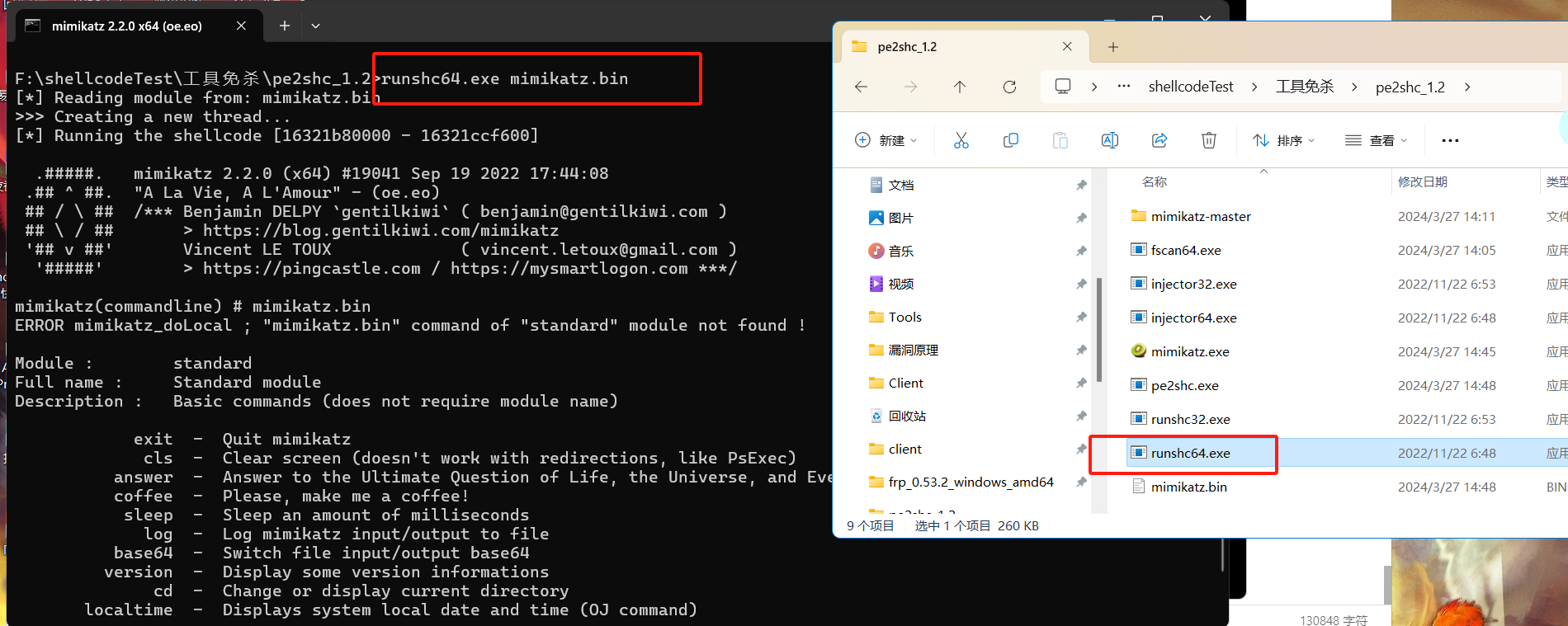Screen dimensions: 1568x626
Task: Select the mimikatz-master folder
Action: [1201, 216]
